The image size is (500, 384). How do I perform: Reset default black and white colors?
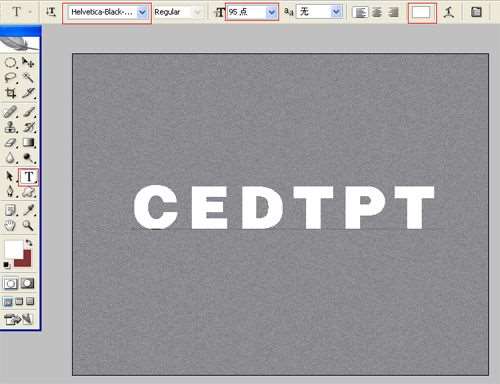(6, 265)
